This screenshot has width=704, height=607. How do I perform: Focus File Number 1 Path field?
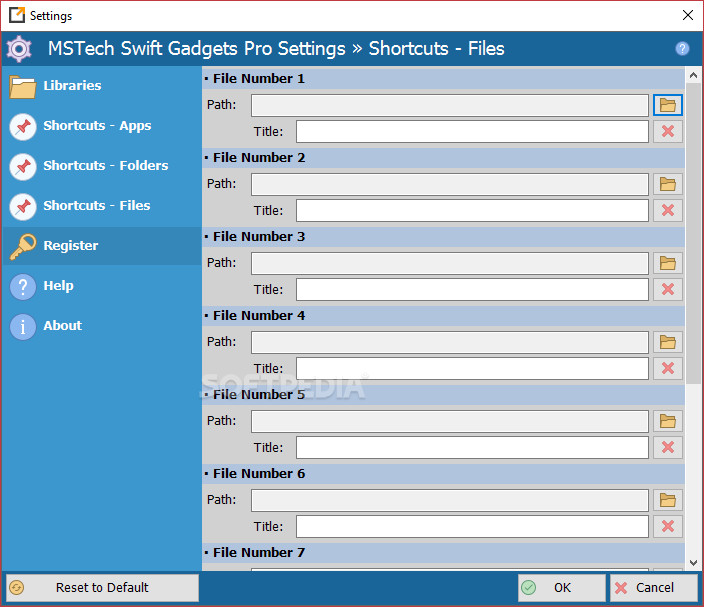450,106
